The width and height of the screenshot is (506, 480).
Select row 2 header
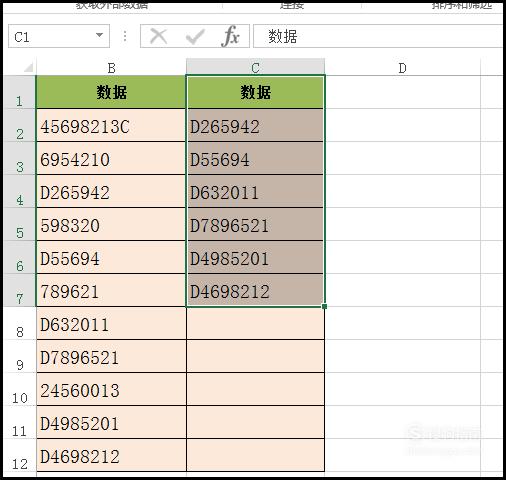[x=19, y=125]
